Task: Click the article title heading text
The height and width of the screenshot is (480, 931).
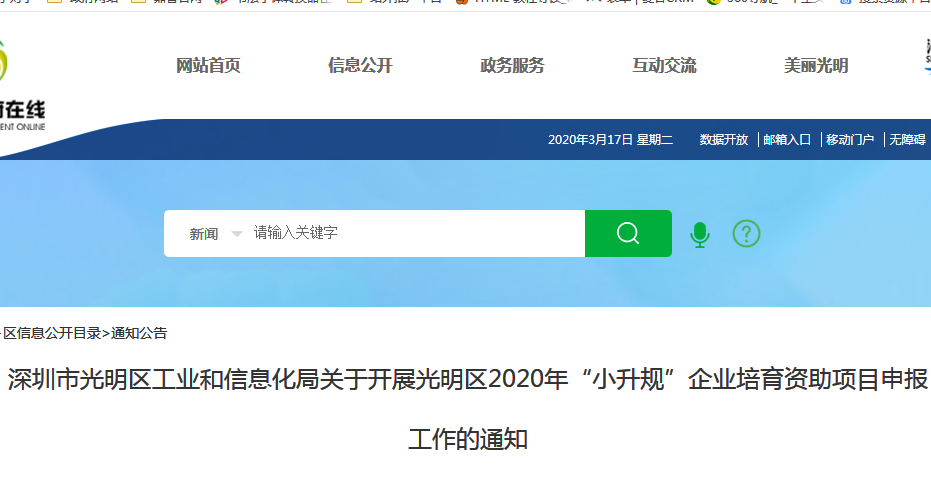Action: click(x=467, y=380)
